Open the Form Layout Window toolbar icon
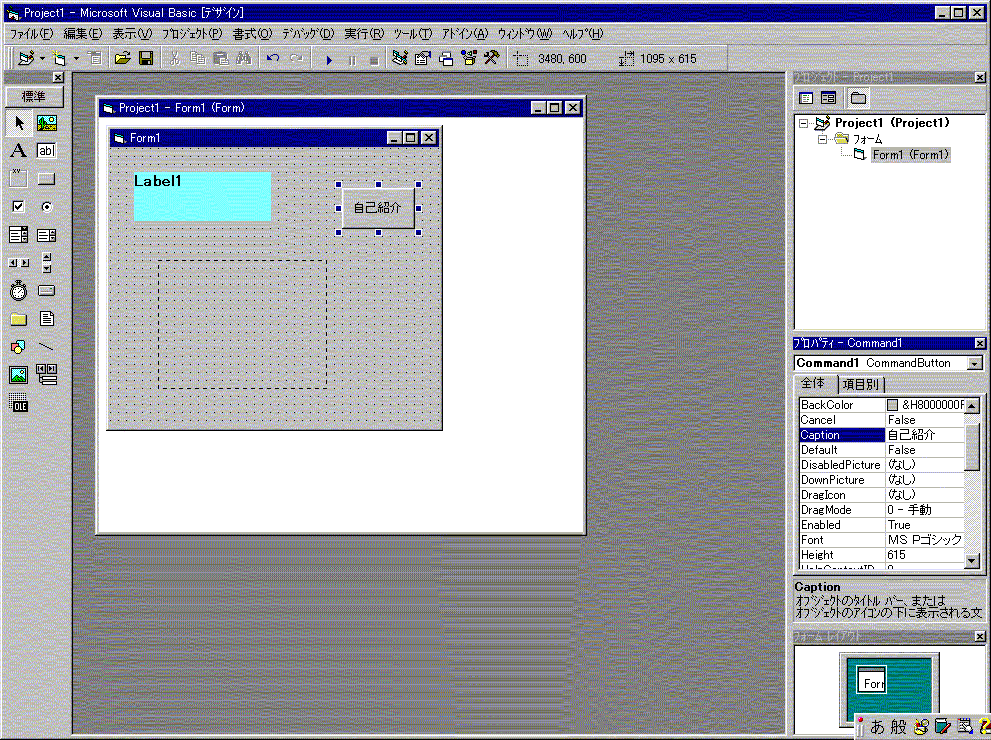This screenshot has width=991, height=740. (446, 59)
